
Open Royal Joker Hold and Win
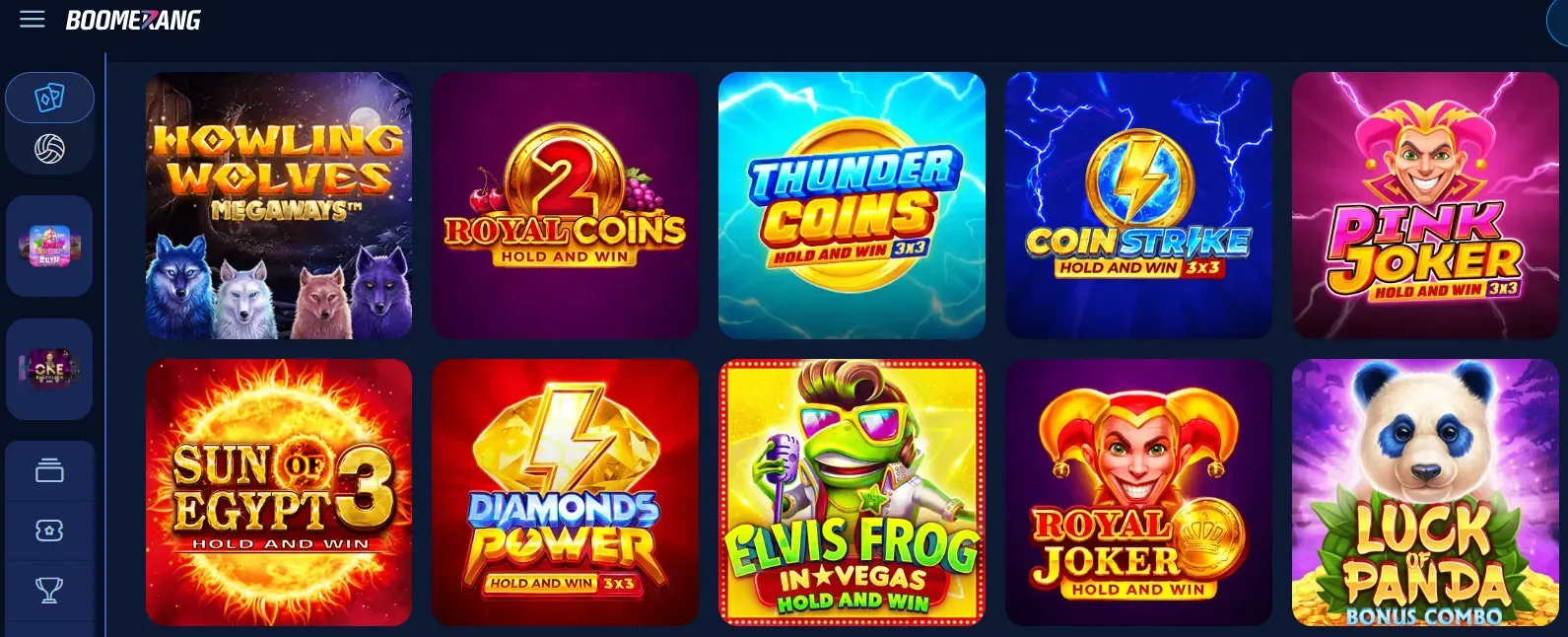(x=1138, y=492)
